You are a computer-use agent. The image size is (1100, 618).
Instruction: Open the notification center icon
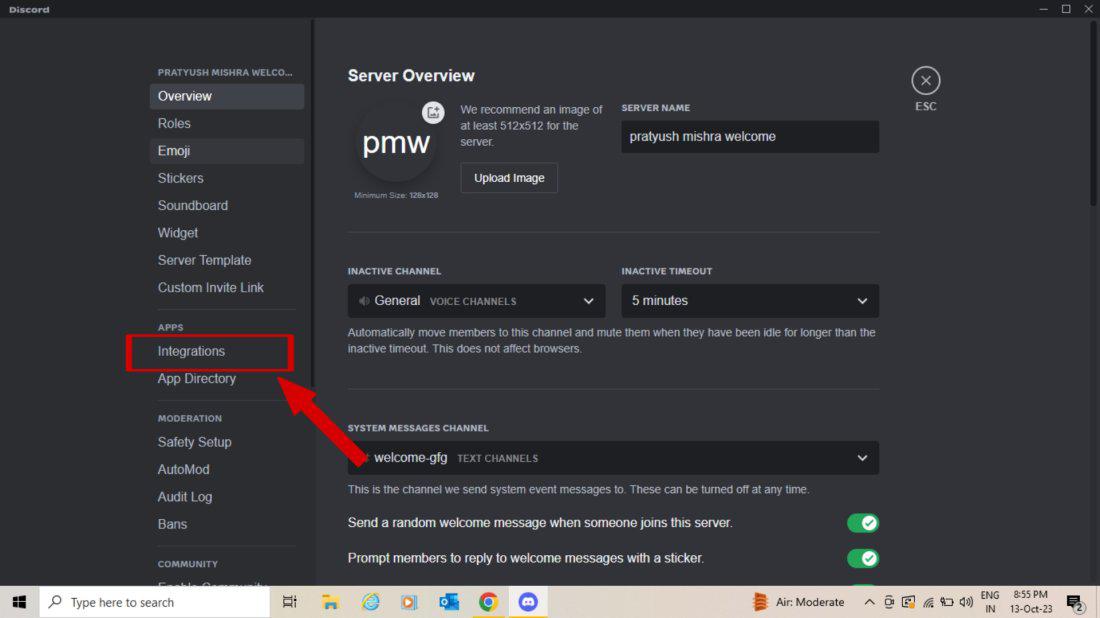[x=1075, y=602]
